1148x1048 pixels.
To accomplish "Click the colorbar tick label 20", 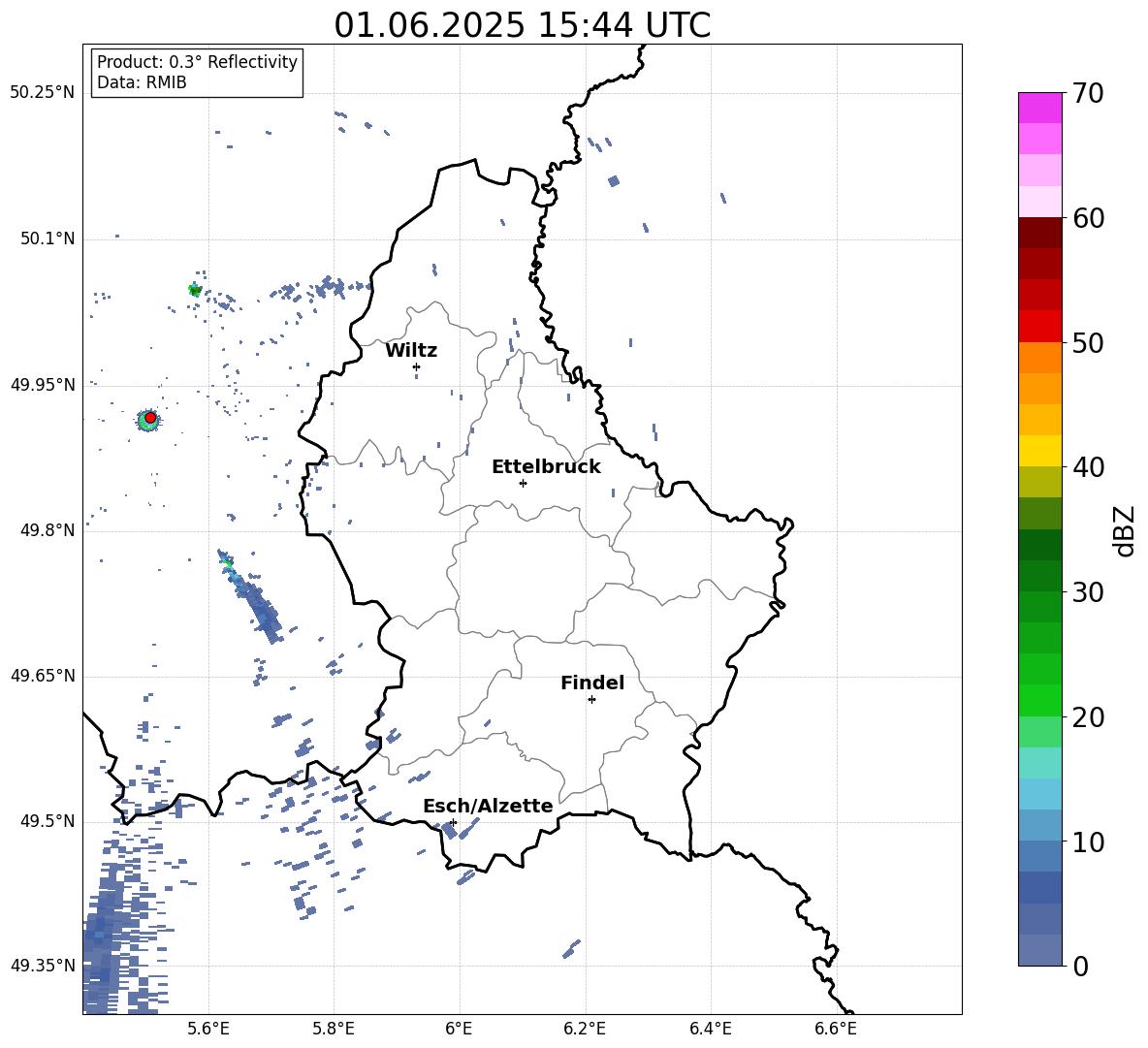I will tap(1088, 717).
